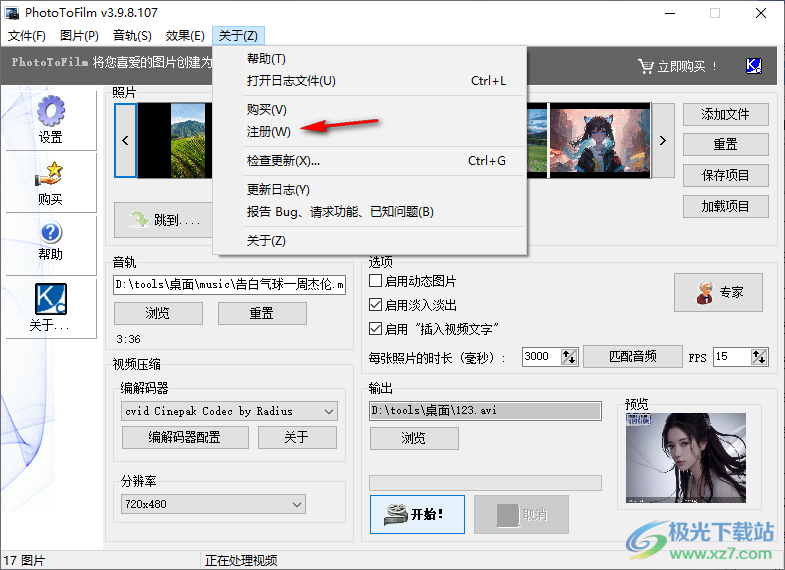Screen dimensions: 785x570
Task: Open the Settings gear icon in sidebar
Action: [51, 111]
